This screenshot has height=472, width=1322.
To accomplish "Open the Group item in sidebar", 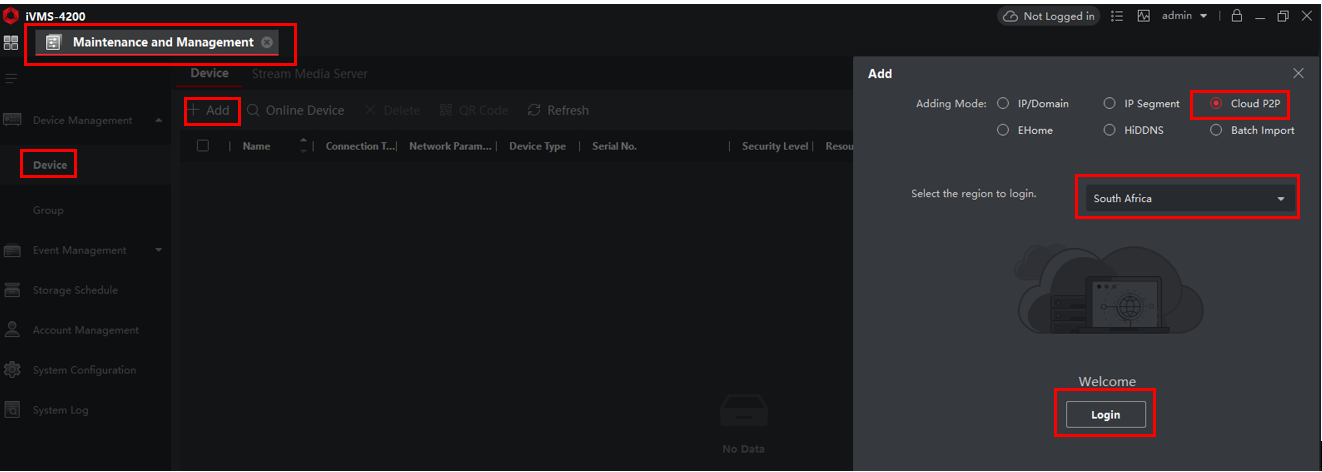I will 48,210.
